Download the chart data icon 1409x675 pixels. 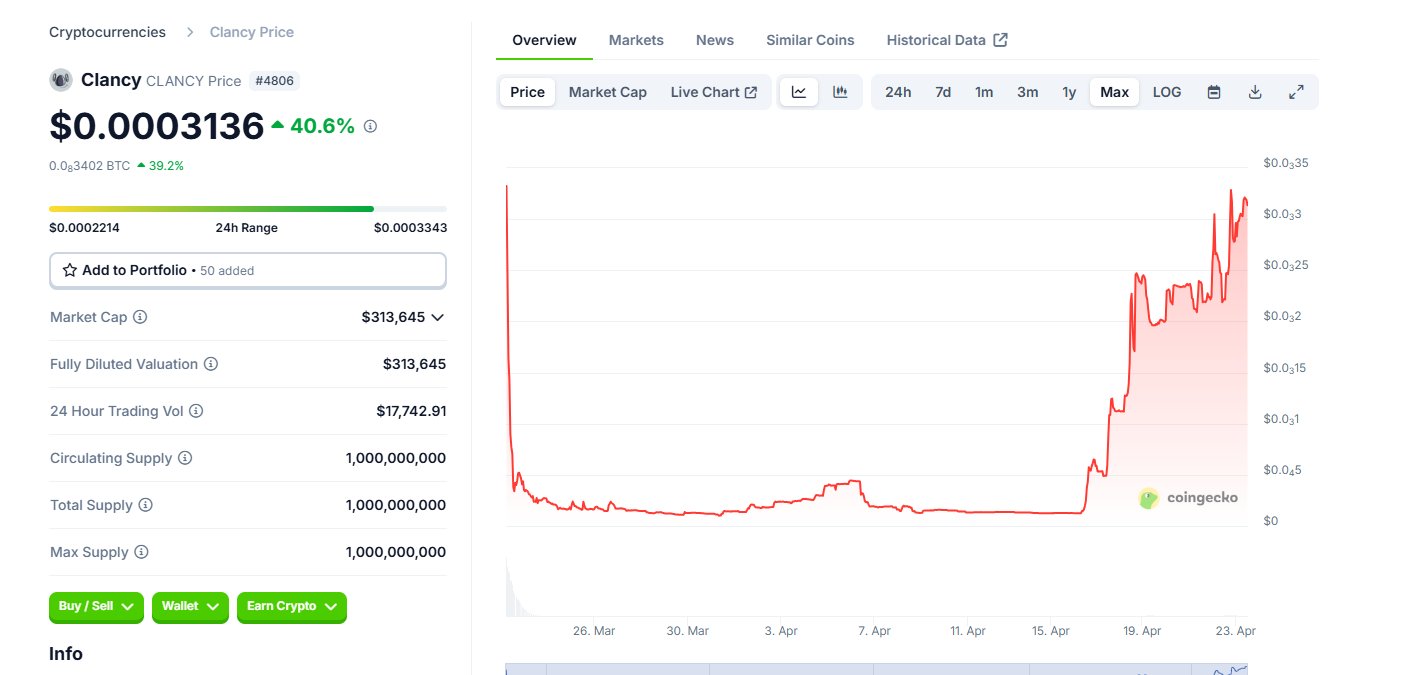(1255, 92)
